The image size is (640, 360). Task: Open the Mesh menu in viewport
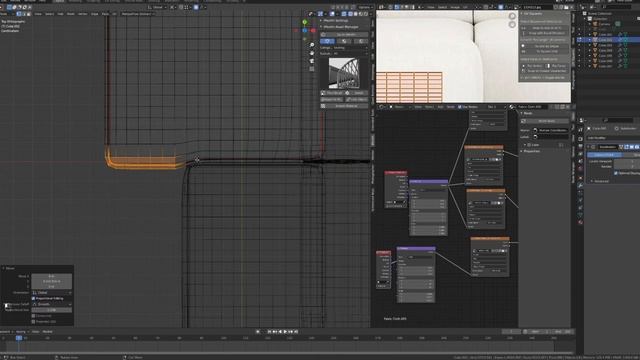click(x=71, y=14)
